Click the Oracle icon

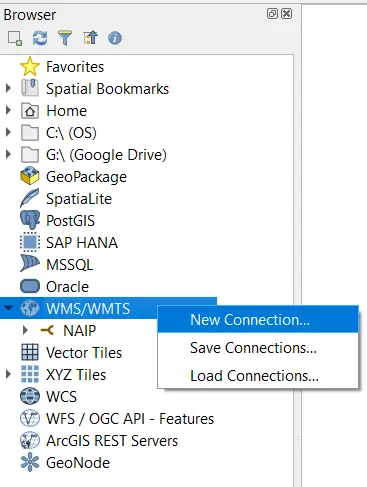pyautogui.click(x=30, y=286)
